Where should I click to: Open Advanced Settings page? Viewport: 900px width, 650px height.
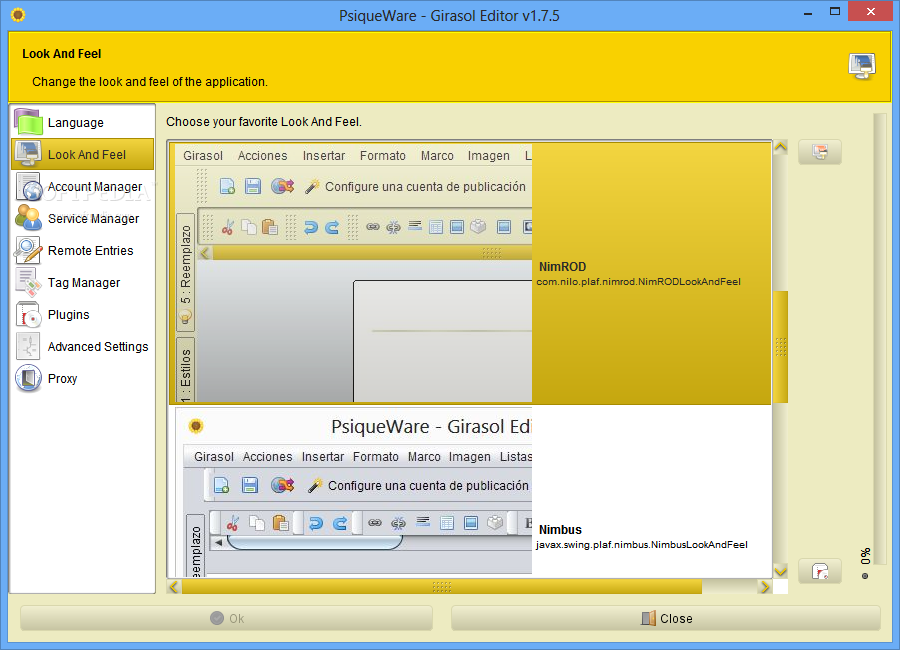pyautogui.click(x=83, y=347)
